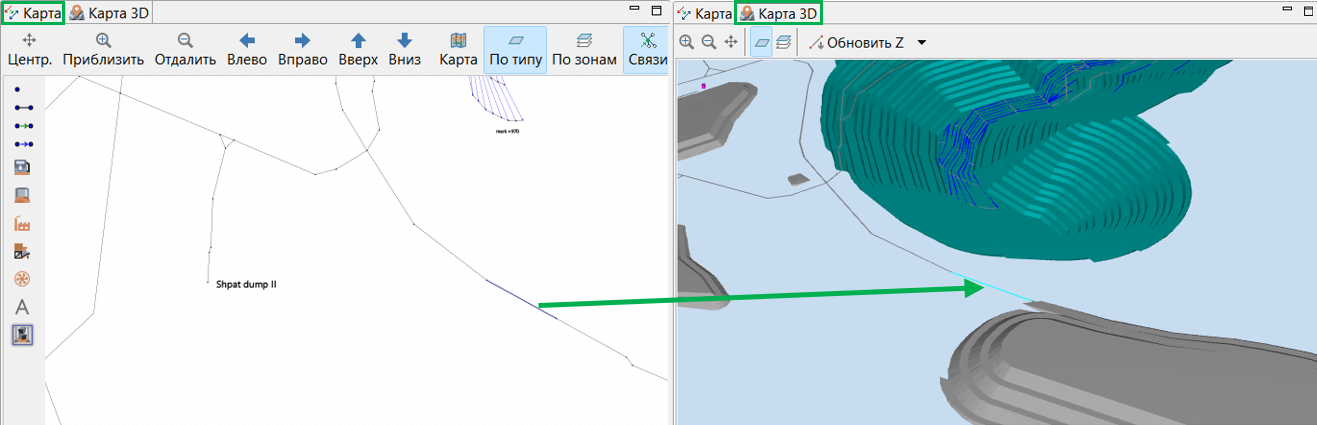Image resolution: width=1317 pixels, height=425 pixels.
Task: Enable the stacked layers view in 3D toolbar
Action: coord(785,42)
